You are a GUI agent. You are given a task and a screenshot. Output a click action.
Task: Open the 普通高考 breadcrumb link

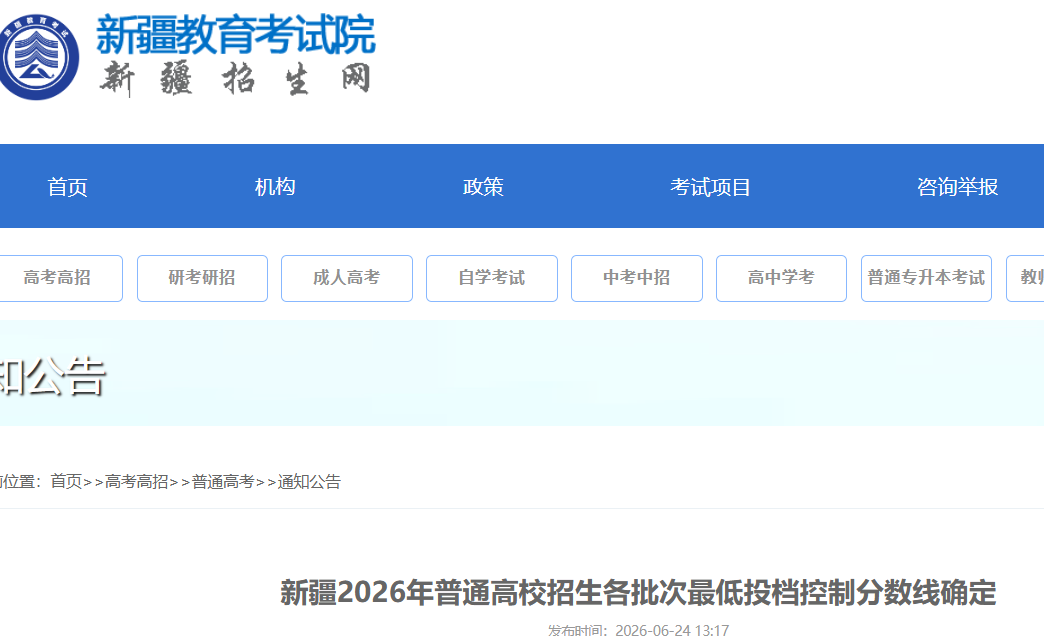click(x=223, y=481)
